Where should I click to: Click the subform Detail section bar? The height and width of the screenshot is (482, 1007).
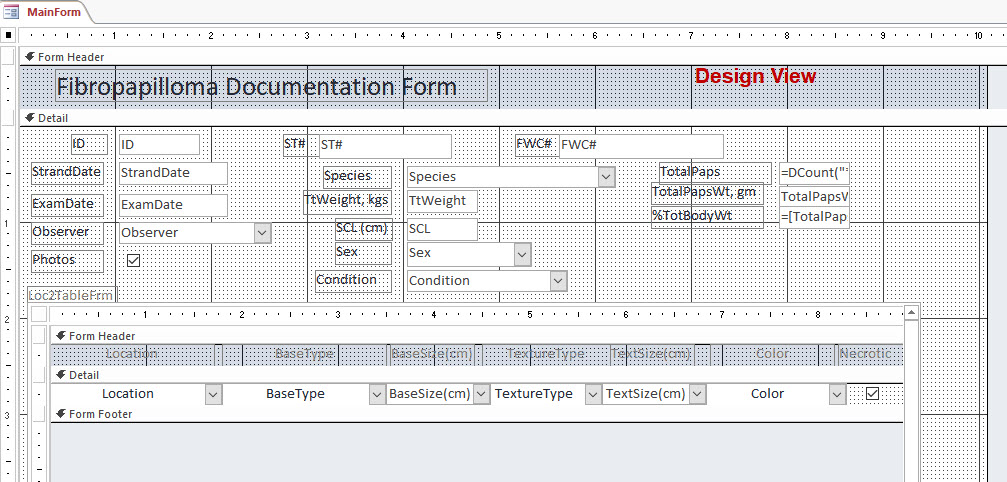tap(477, 375)
